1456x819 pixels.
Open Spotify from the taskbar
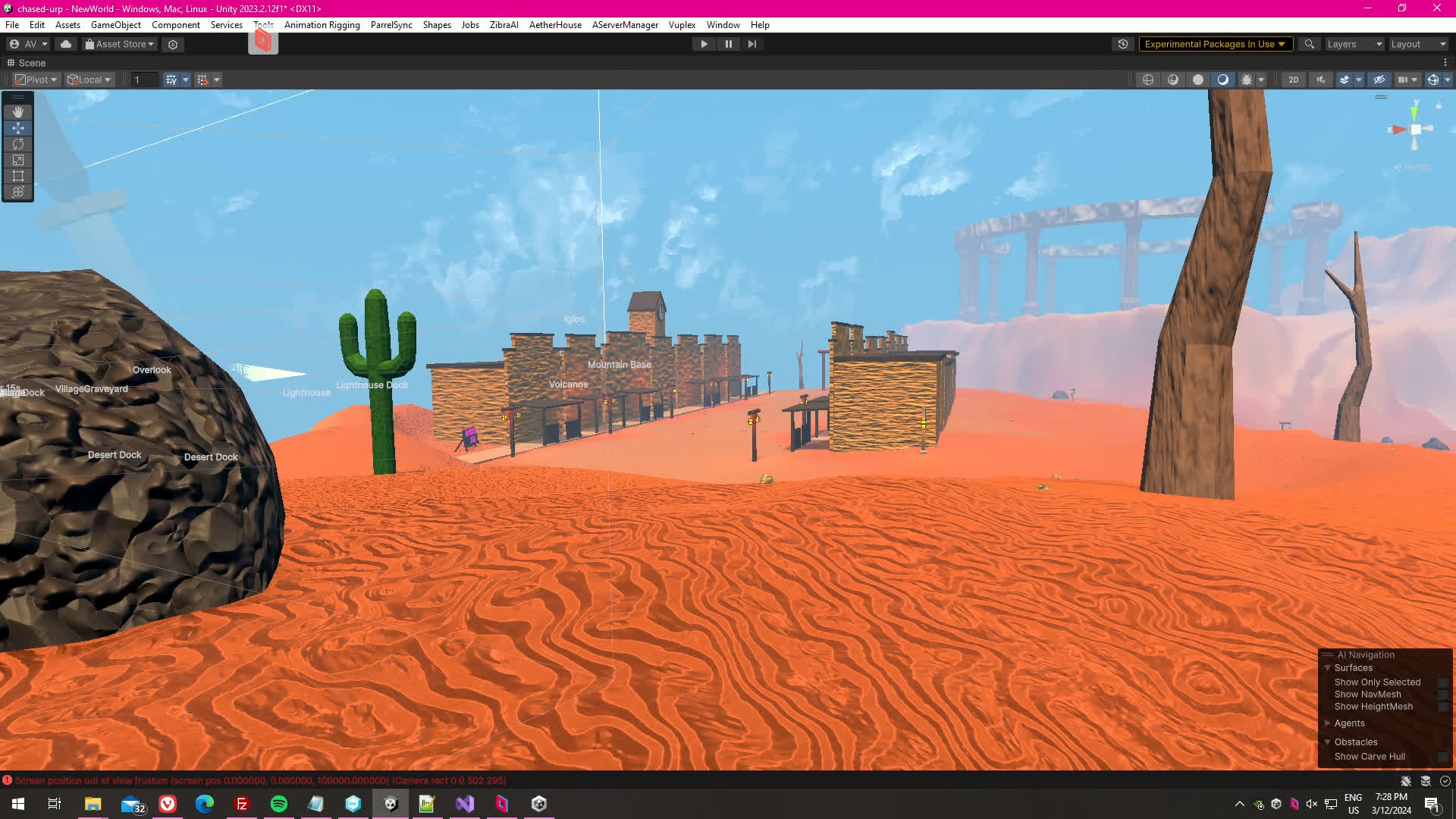coord(278,804)
